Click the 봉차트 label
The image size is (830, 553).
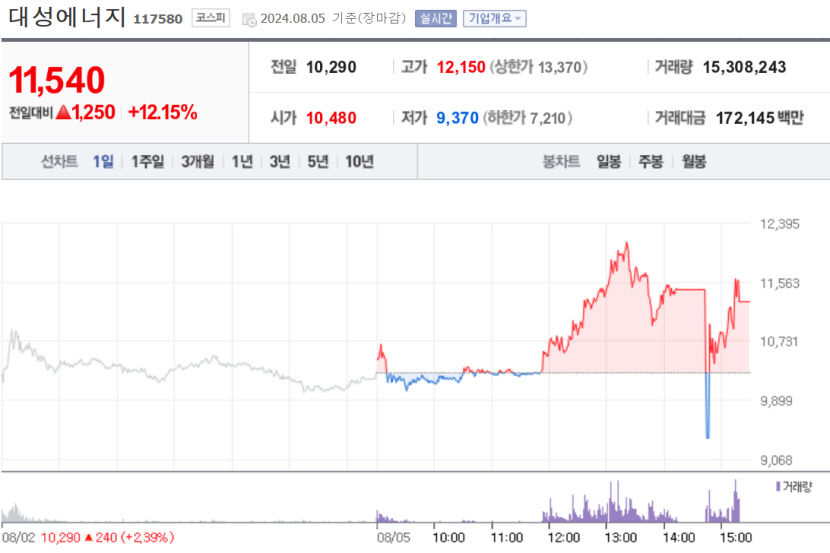click(x=561, y=161)
